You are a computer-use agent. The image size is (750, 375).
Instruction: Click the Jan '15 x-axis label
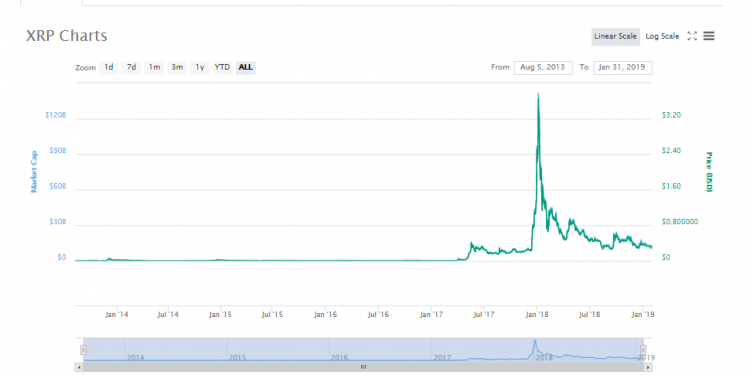click(x=221, y=314)
